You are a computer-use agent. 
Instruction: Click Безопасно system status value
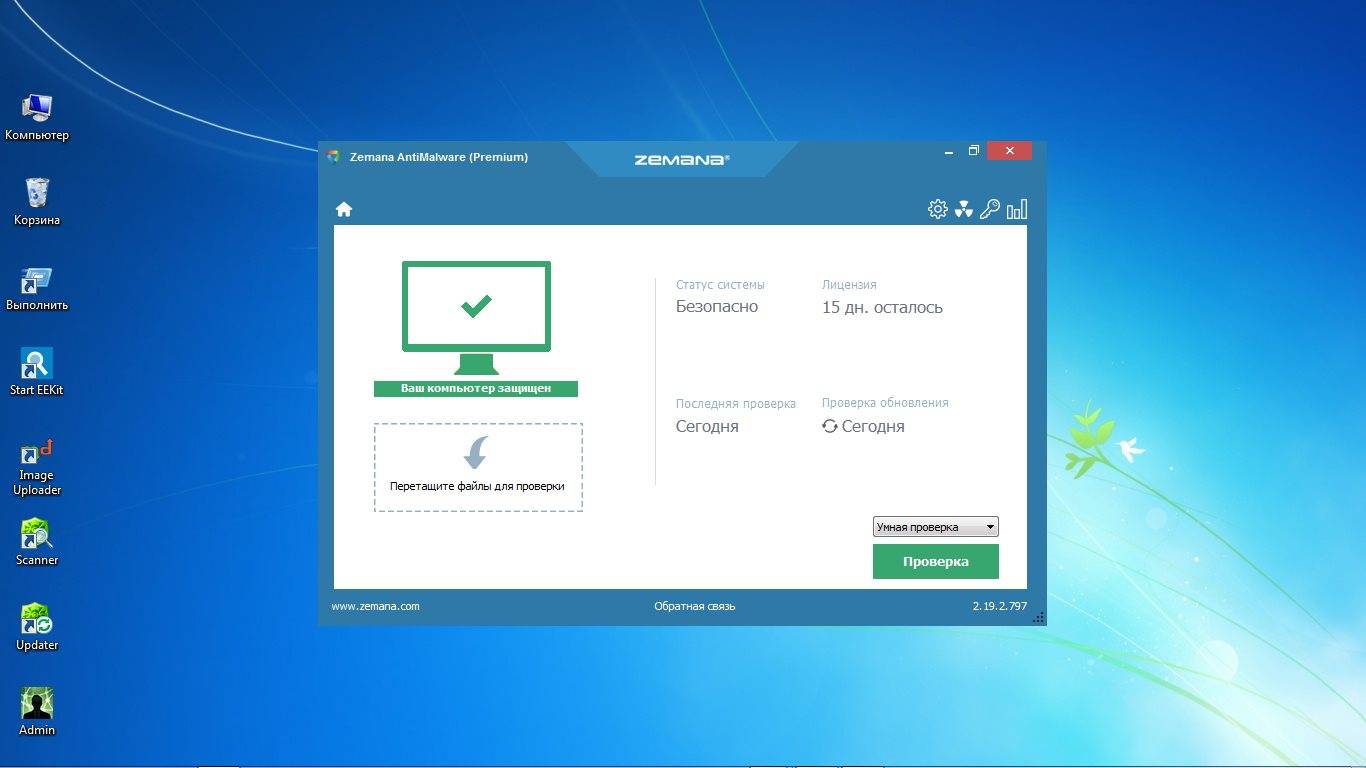coord(717,307)
